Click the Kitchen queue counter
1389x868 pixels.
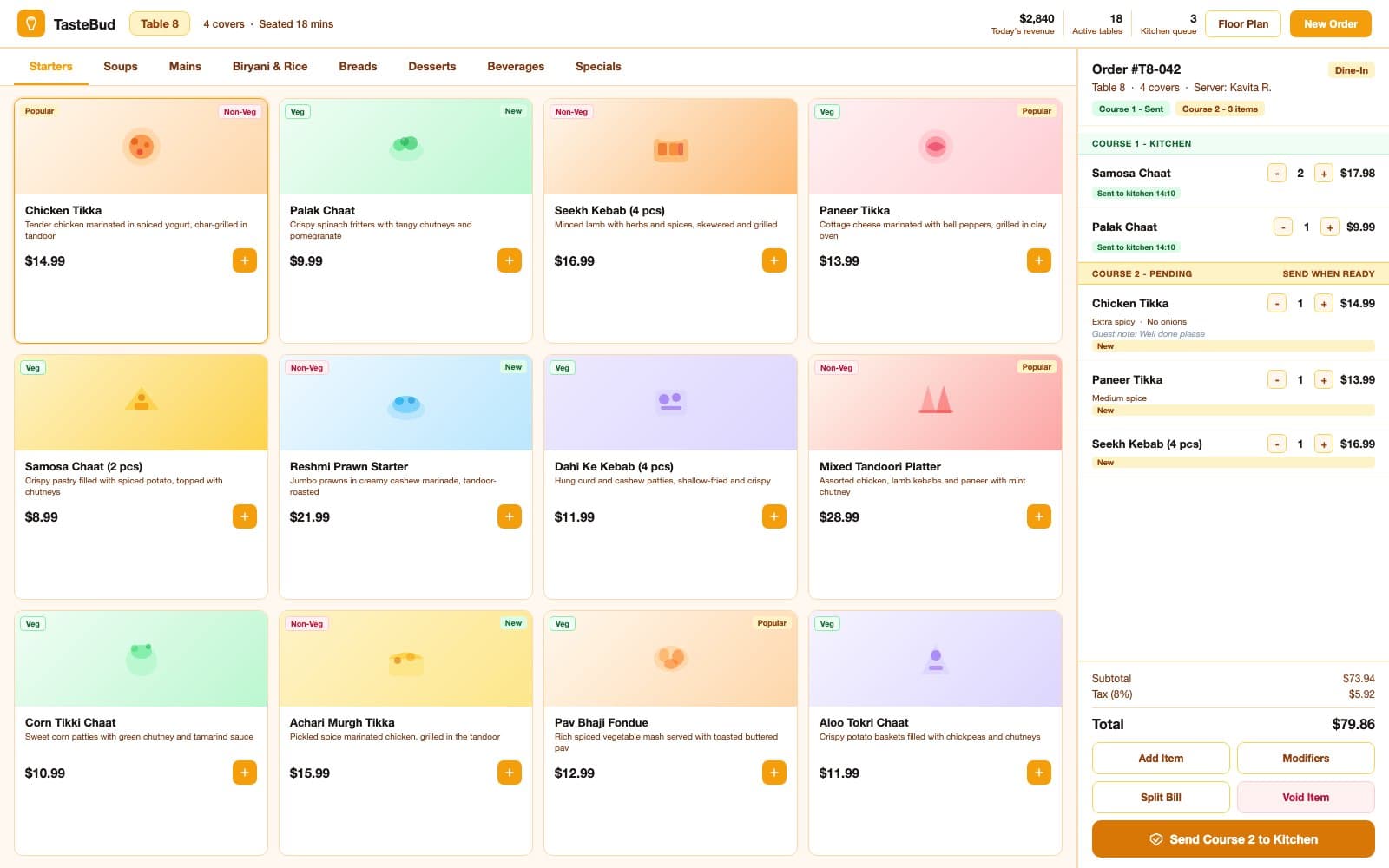(1168, 24)
